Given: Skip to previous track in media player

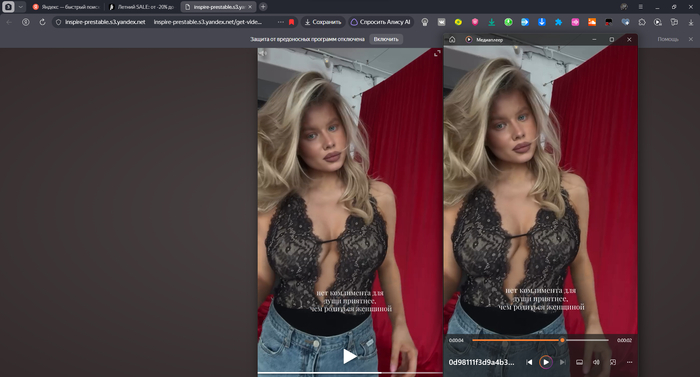Looking at the screenshot, I should click(x=529, y=362).
